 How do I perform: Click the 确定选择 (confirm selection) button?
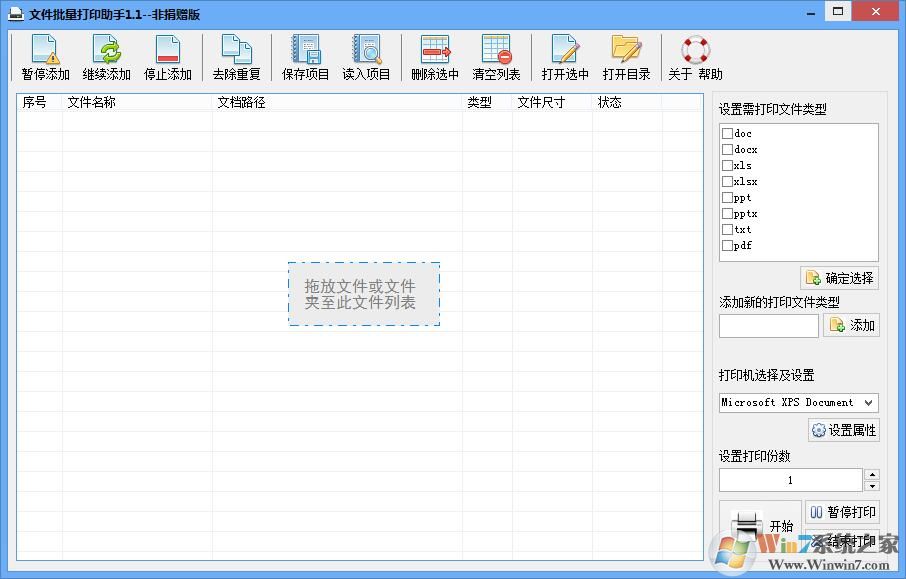coord(843,278)
